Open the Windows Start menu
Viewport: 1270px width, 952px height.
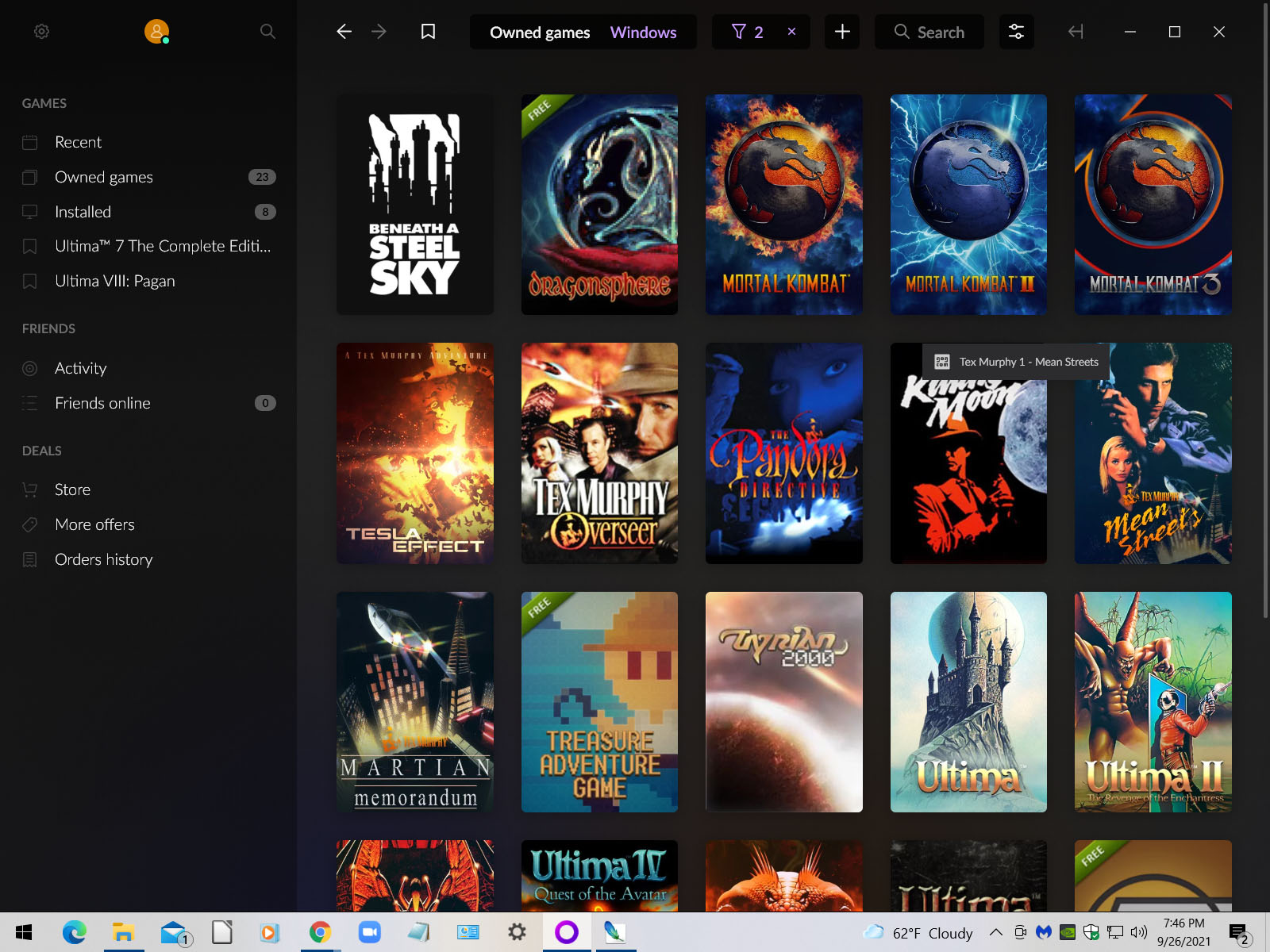point(24,932)
